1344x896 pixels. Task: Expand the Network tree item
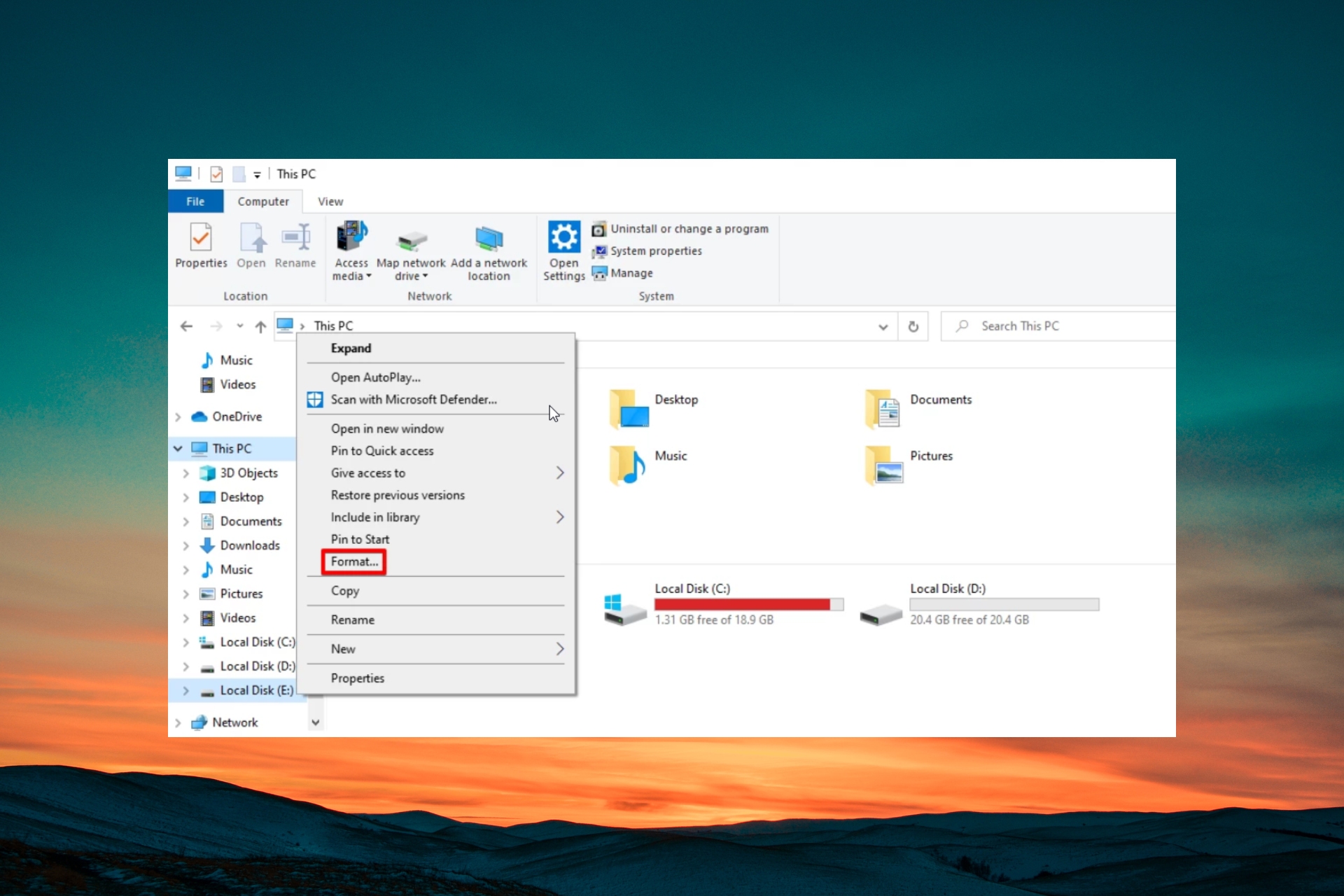pyautogui.click(x=181, y=721)
